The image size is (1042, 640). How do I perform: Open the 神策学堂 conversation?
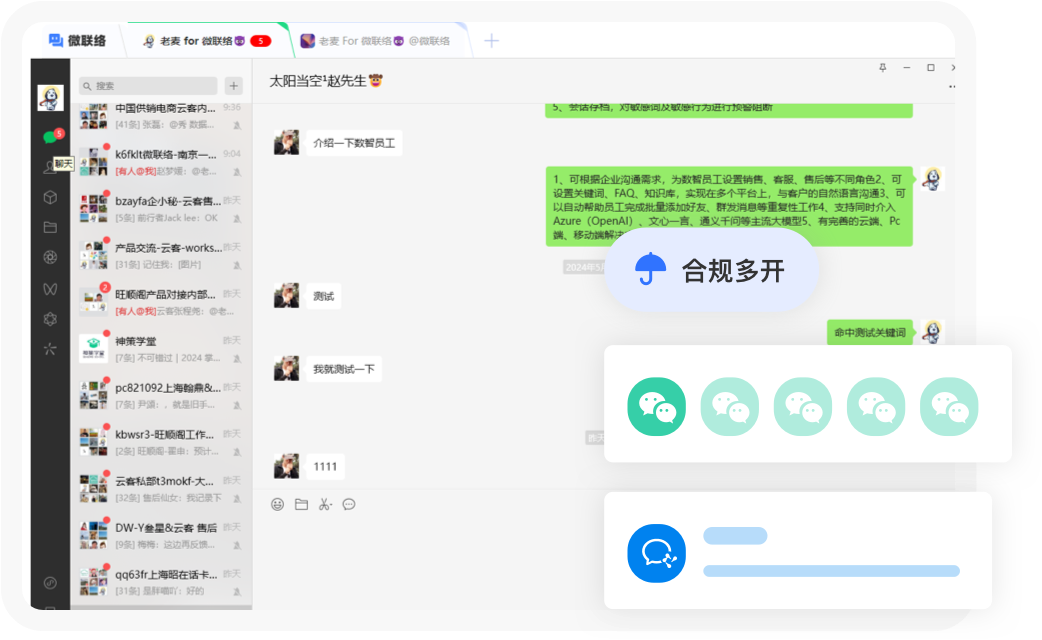pyautogui.click(x=160, y=348)
